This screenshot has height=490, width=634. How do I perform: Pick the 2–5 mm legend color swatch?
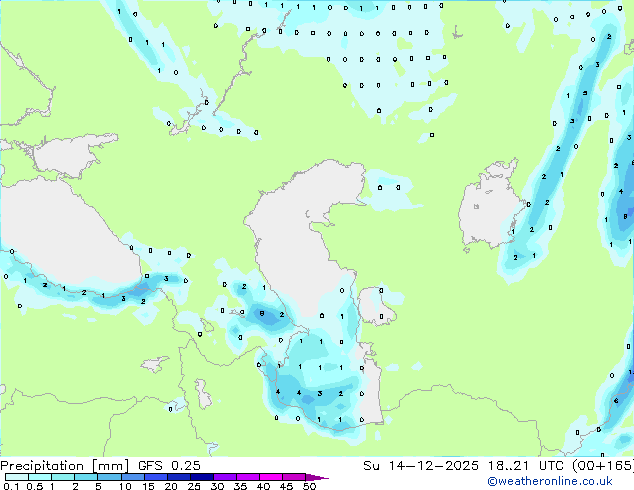[86, 477]
